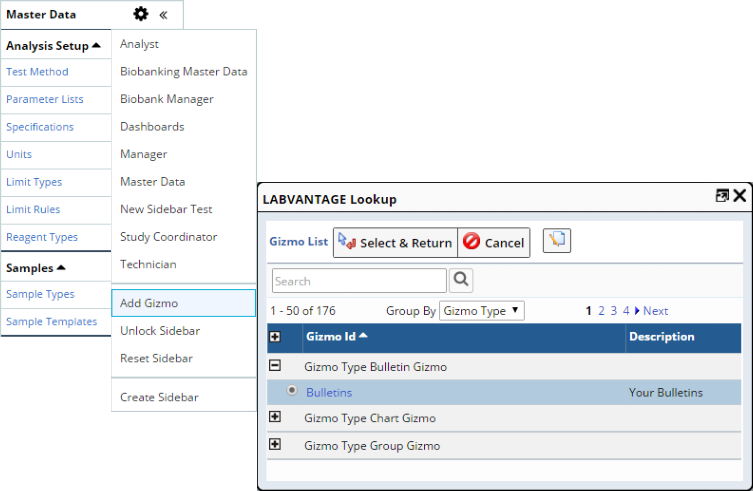Click the '1 - 50 of 176' record count
This screenshot has width=753, height=491.
[x=303, y=311]
